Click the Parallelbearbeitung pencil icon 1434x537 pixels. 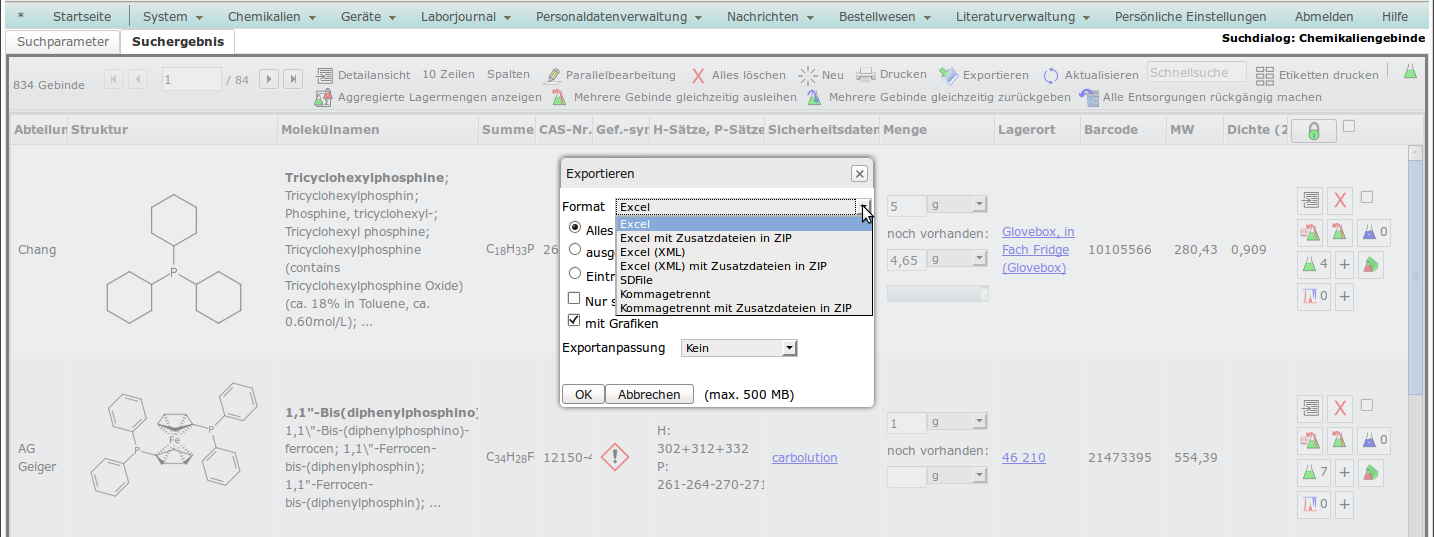coord(552,75)
